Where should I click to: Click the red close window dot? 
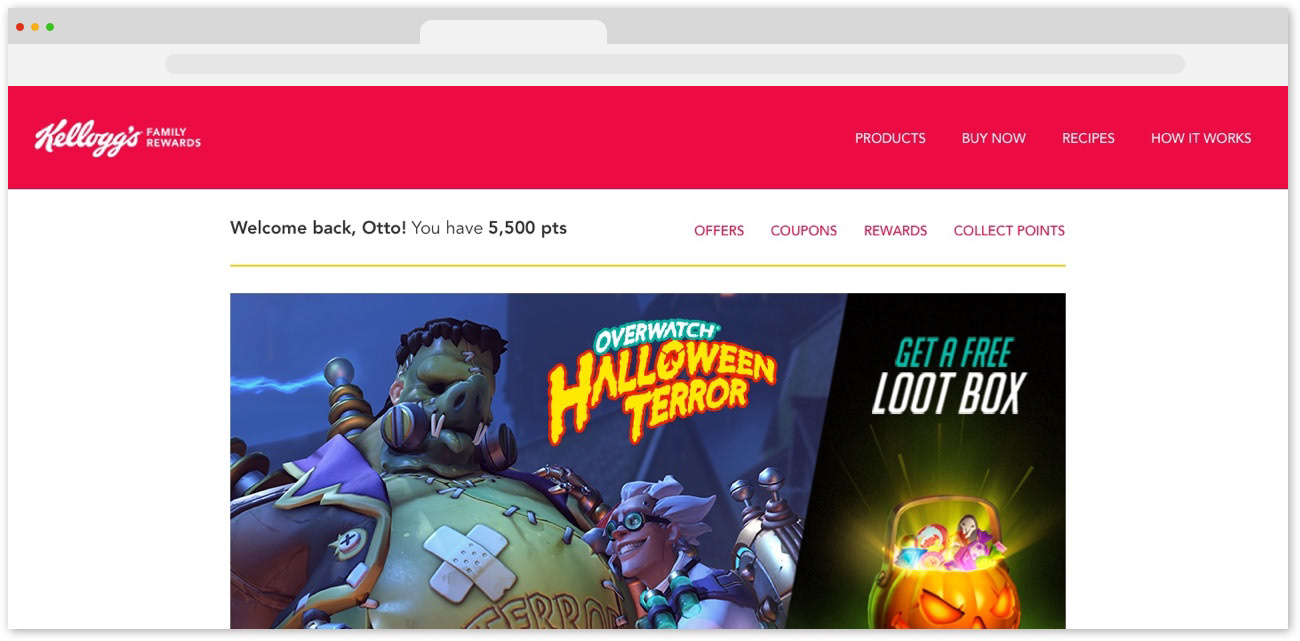tap(20, 27)
